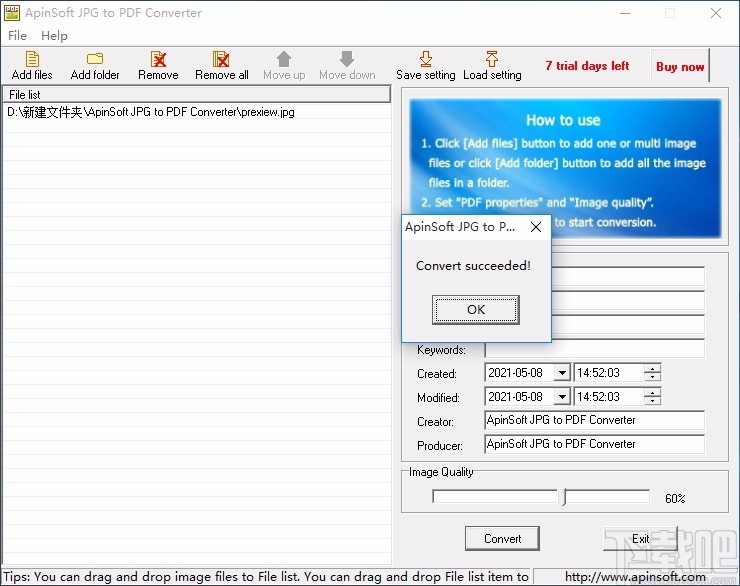The image size is (740, 586).
Task: Click the Image Quality slider handle
Action: coord(564,497)
